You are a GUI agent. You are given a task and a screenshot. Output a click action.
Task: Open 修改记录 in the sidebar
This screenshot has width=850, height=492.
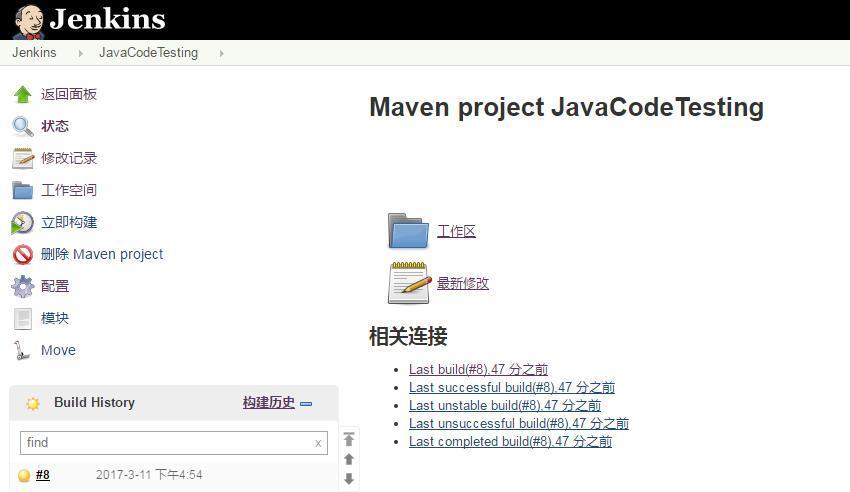click(x=69, y=158)
